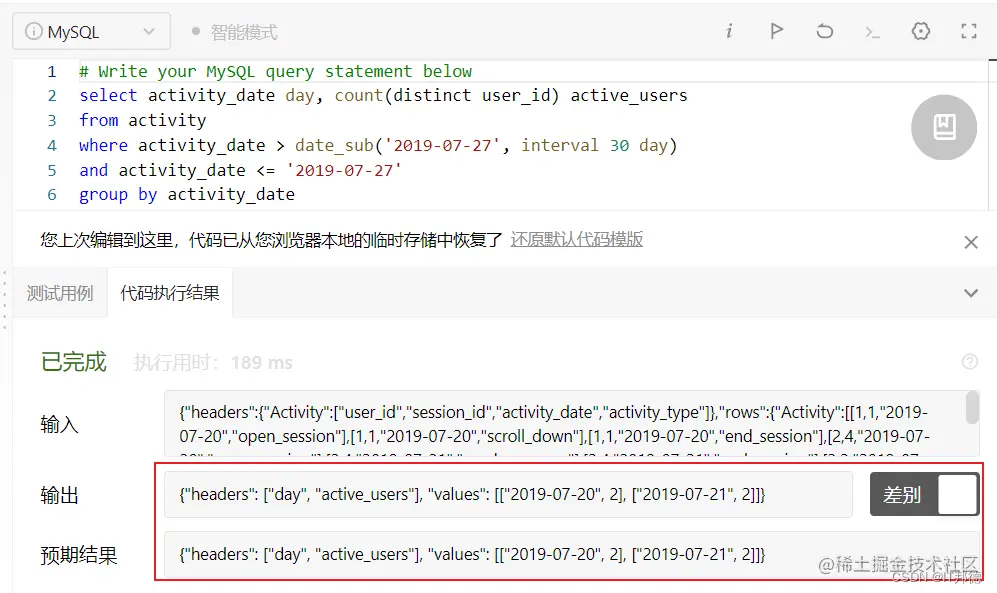
Task: Select the 代码执行结果 tab
Action: (x=170, y=293)
